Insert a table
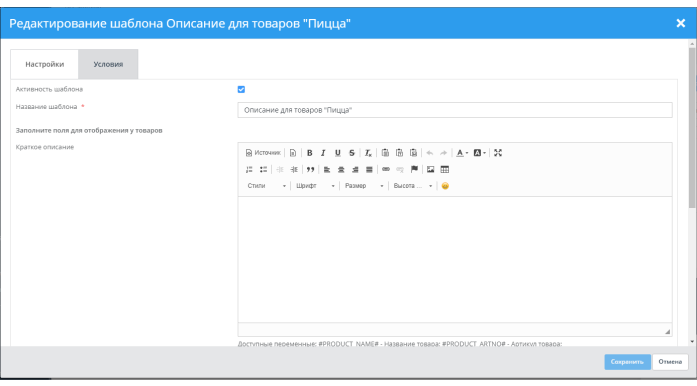697x386 pixels. [445, 169]
